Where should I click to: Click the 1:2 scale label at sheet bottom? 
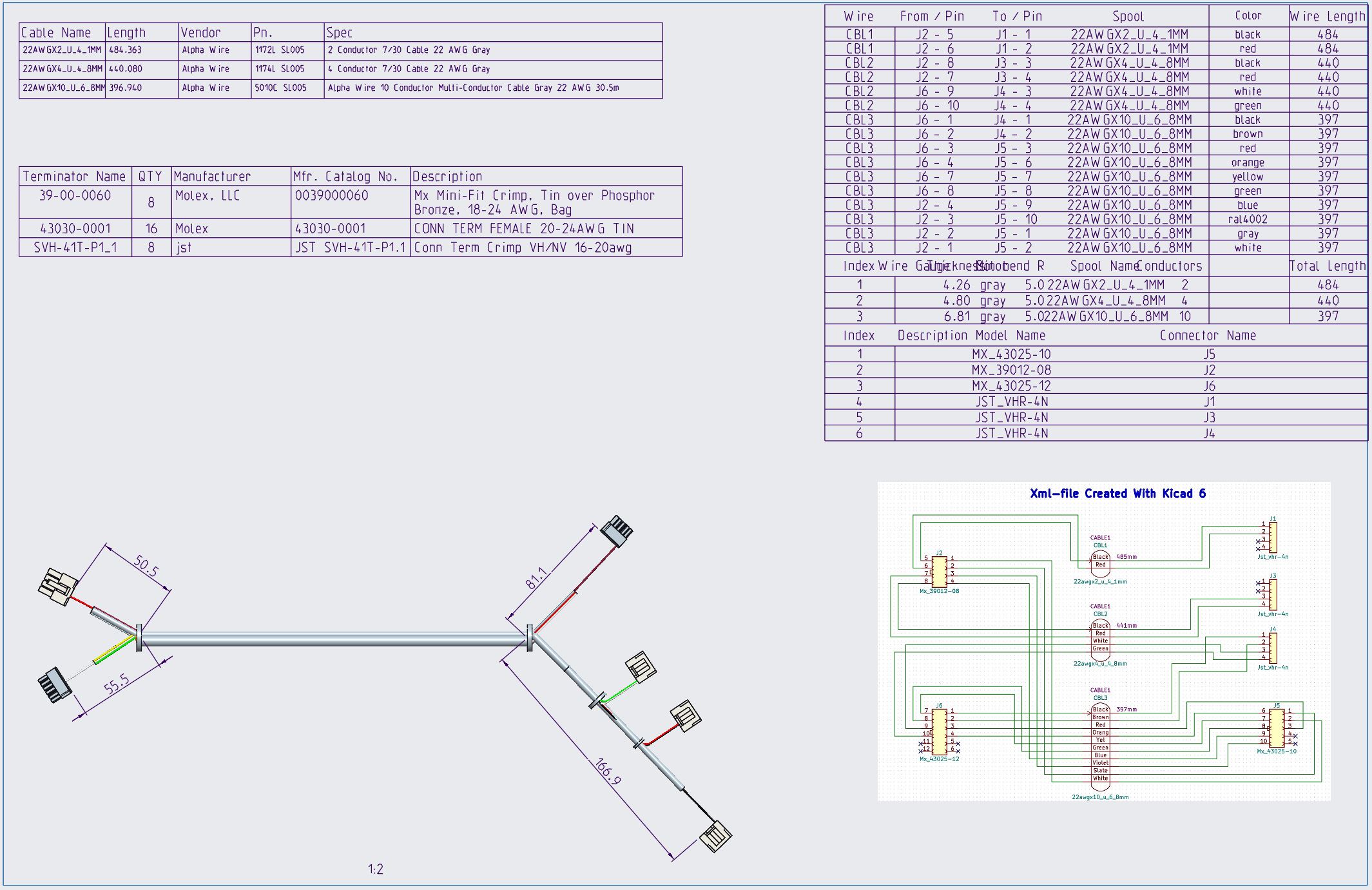coord(376,869)
